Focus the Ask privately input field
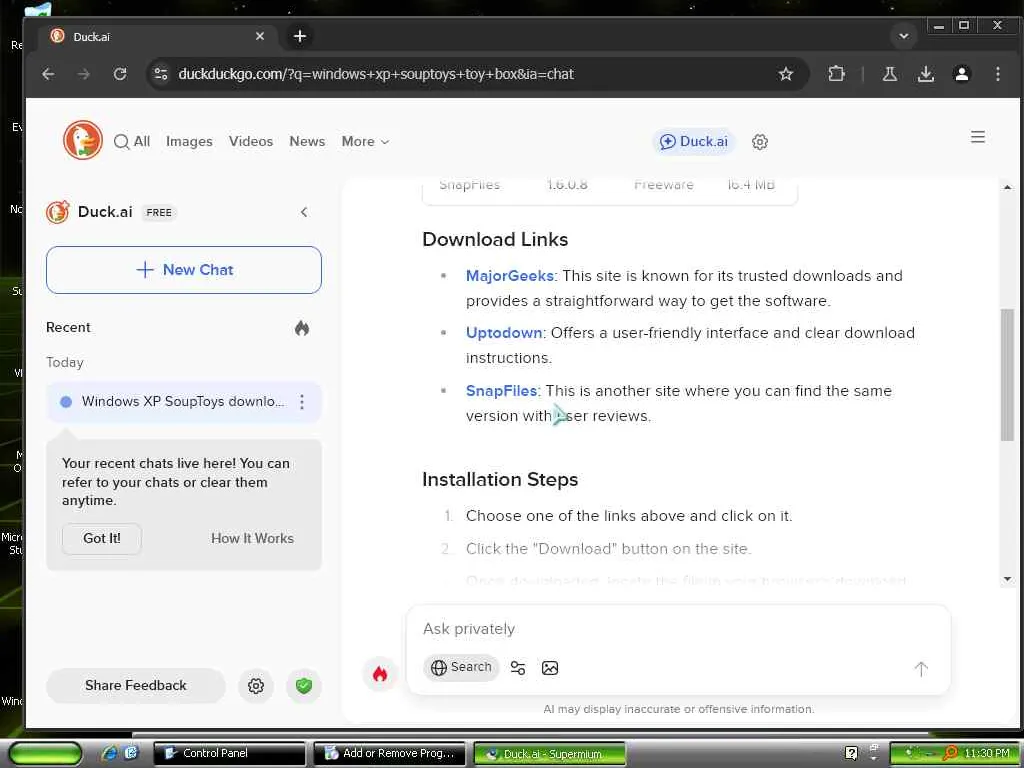The width and height of the screenshot is (1024, 768). (678, 629)
